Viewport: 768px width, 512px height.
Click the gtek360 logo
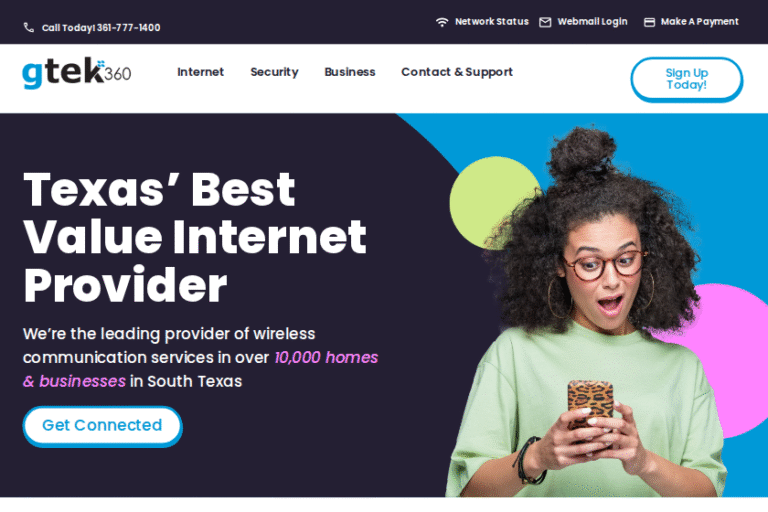click(x=76, y=73)
